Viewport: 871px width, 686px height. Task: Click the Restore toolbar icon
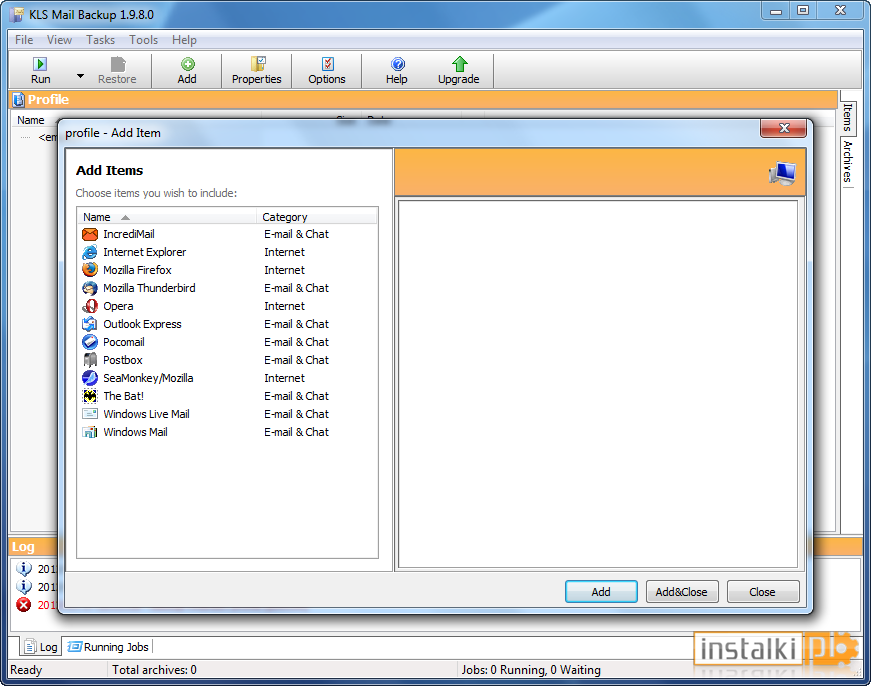pyautogui.click(x=118, y=64)
